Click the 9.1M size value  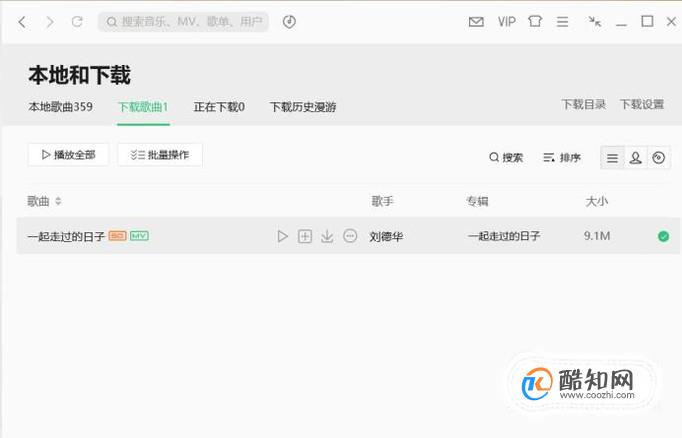coord(597,236)
